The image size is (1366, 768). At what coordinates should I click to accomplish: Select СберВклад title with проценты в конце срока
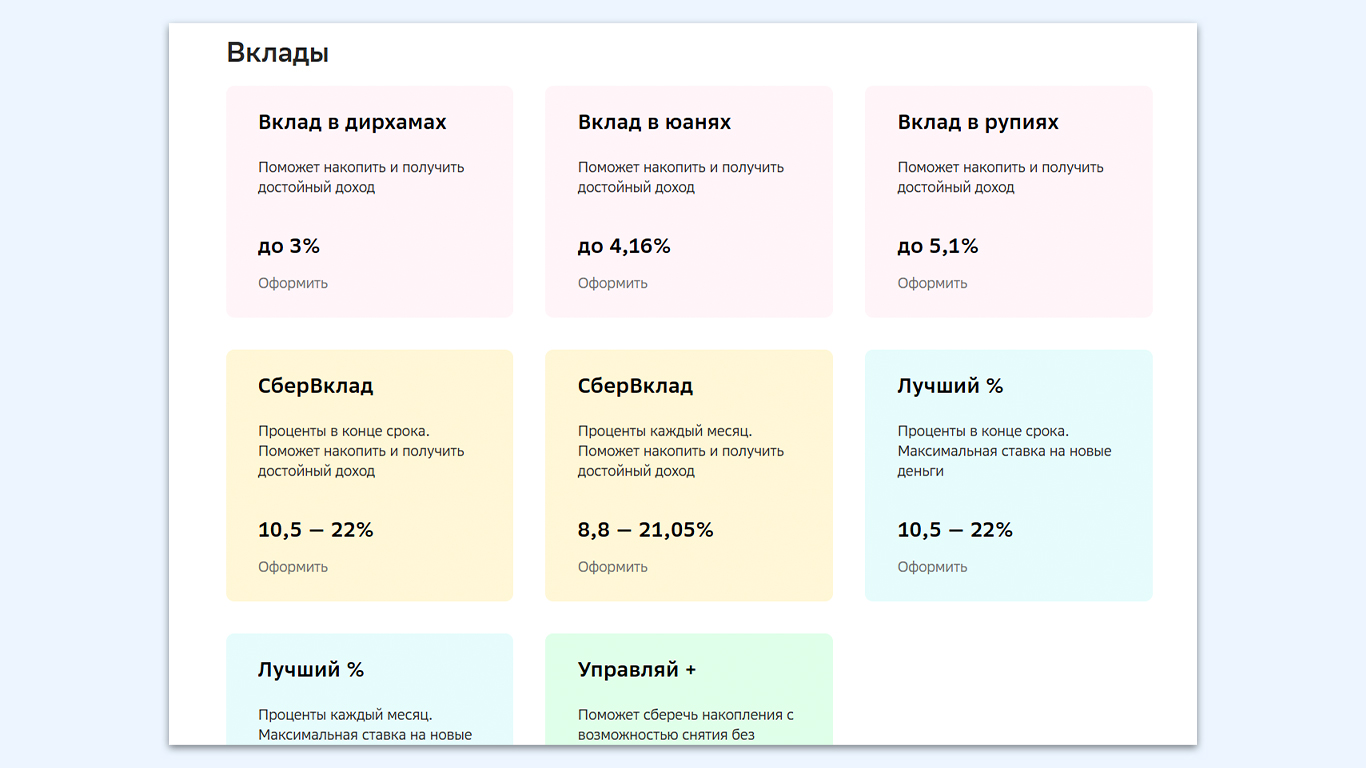316,386
